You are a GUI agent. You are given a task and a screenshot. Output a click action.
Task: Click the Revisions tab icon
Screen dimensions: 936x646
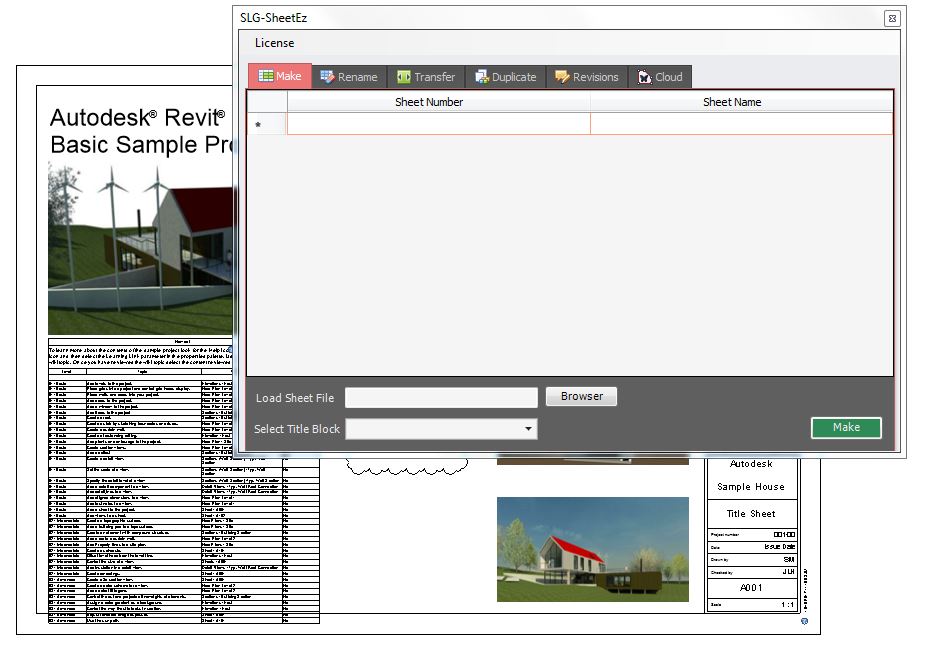562,76
